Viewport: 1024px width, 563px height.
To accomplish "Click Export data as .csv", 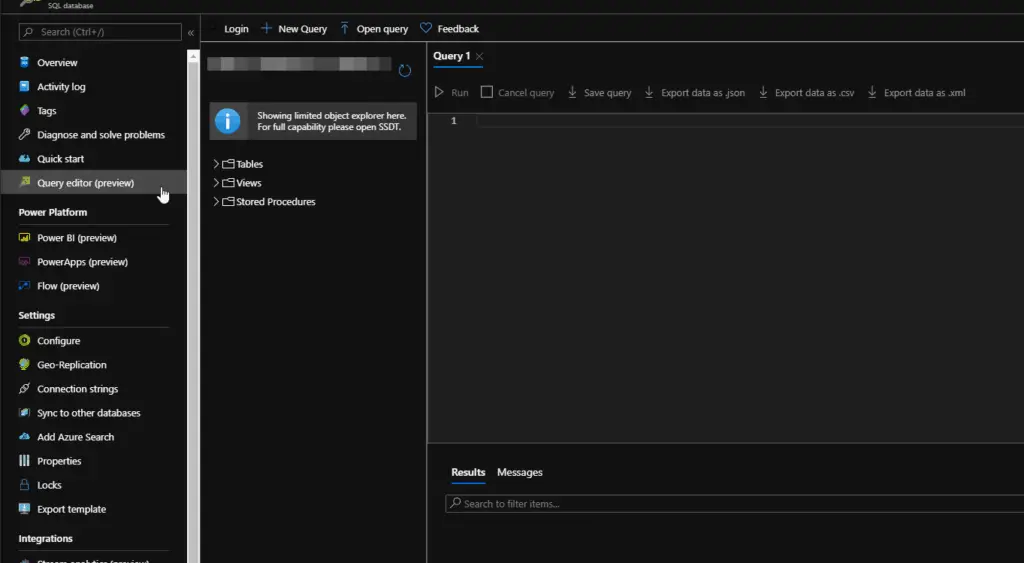I will (x=806, y=93).
